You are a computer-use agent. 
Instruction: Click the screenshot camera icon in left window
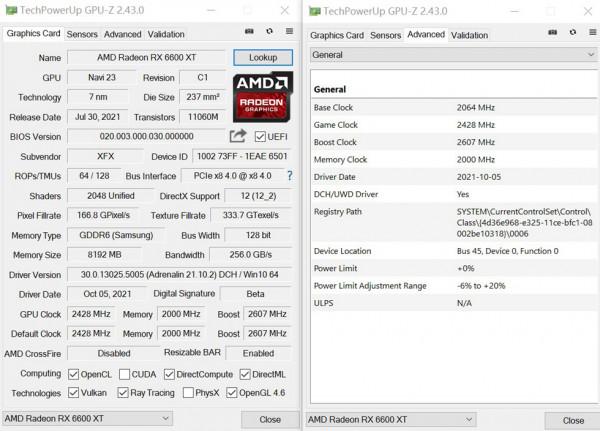tap(249, 31)
